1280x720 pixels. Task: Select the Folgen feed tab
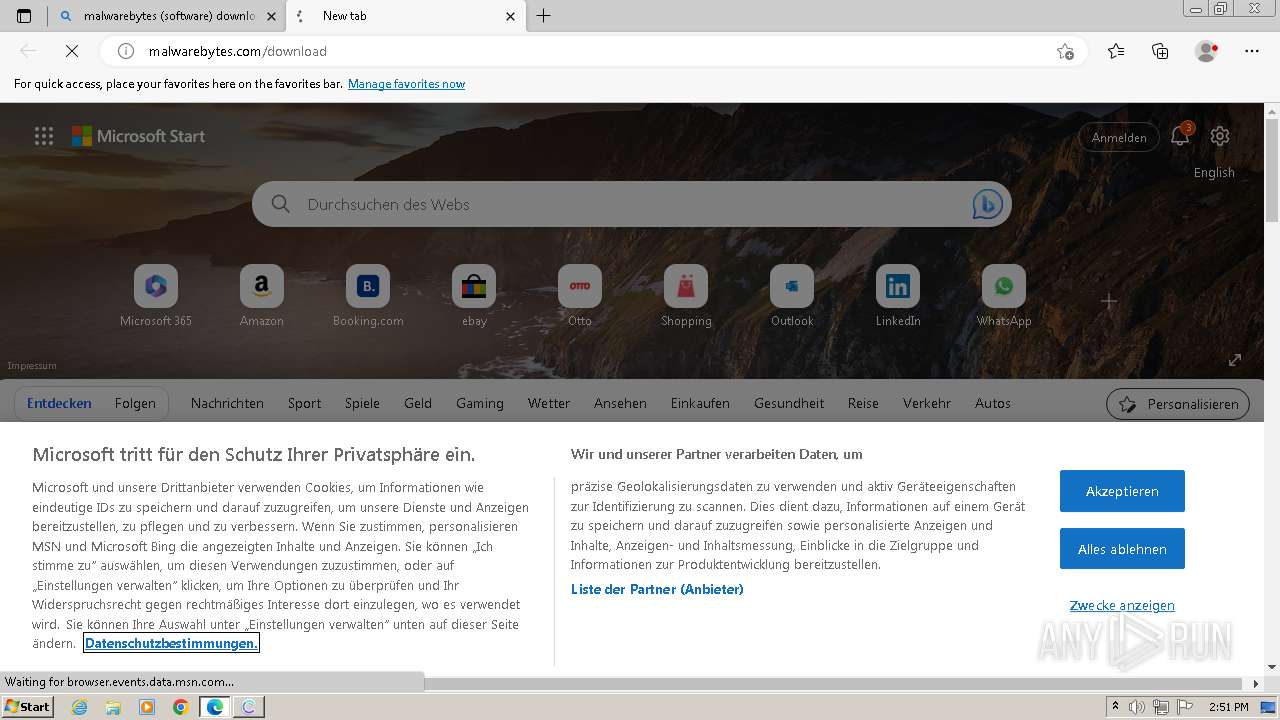[135, 404]
